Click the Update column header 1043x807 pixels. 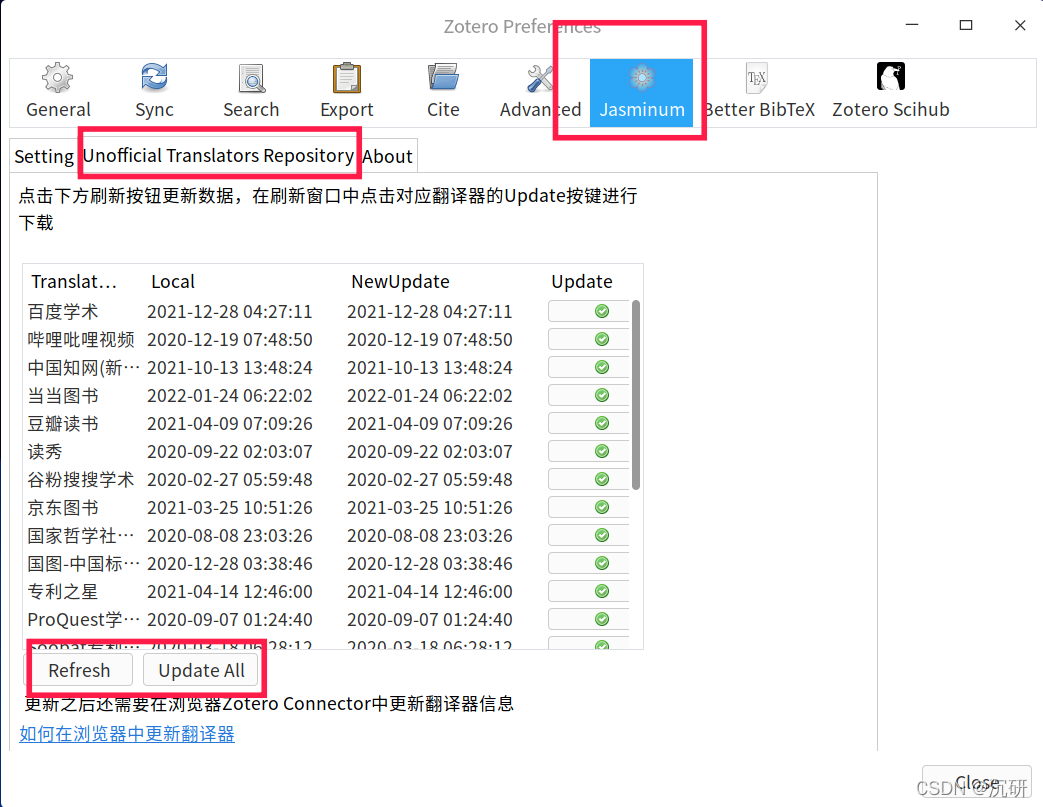click(582, 281)
